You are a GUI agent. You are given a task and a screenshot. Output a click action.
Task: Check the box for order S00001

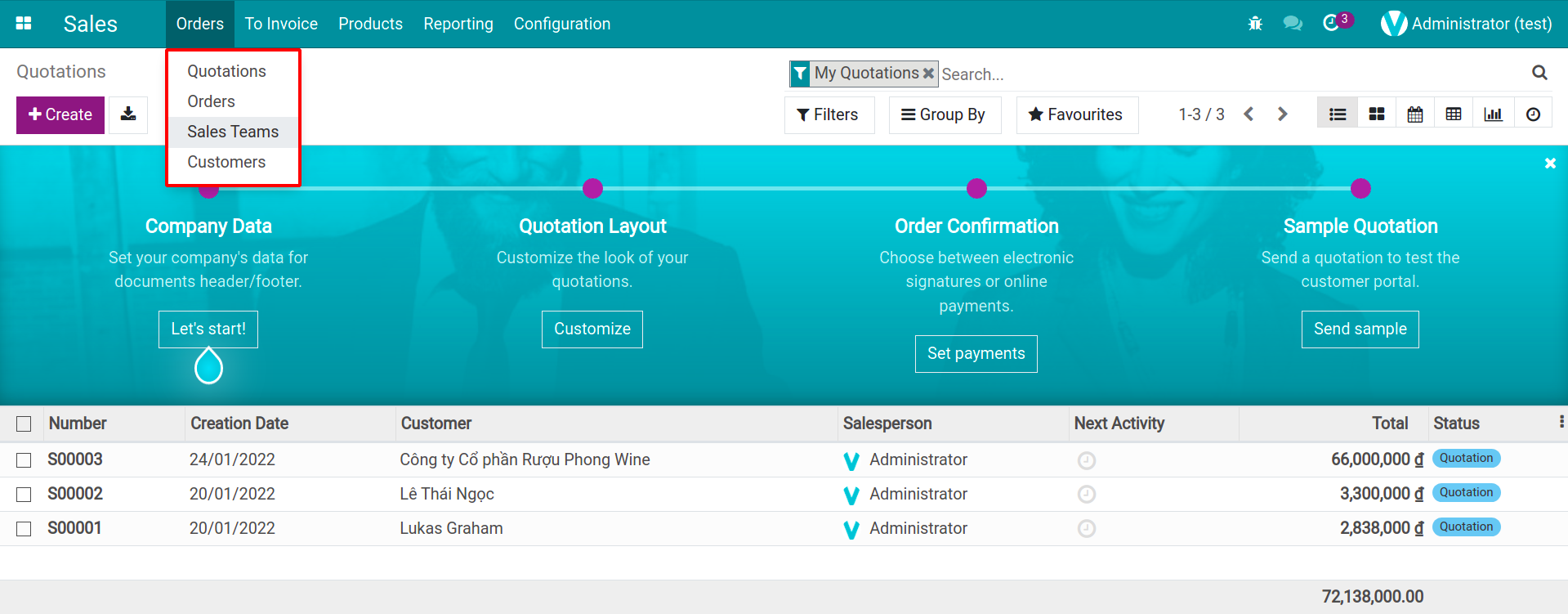click(24, 529)
